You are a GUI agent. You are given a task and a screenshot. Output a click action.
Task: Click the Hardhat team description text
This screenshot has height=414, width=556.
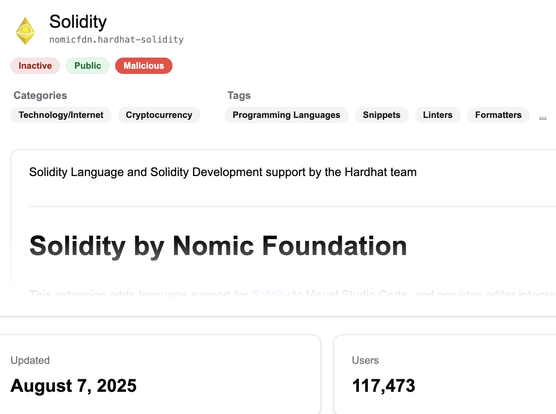pos(223,172)
